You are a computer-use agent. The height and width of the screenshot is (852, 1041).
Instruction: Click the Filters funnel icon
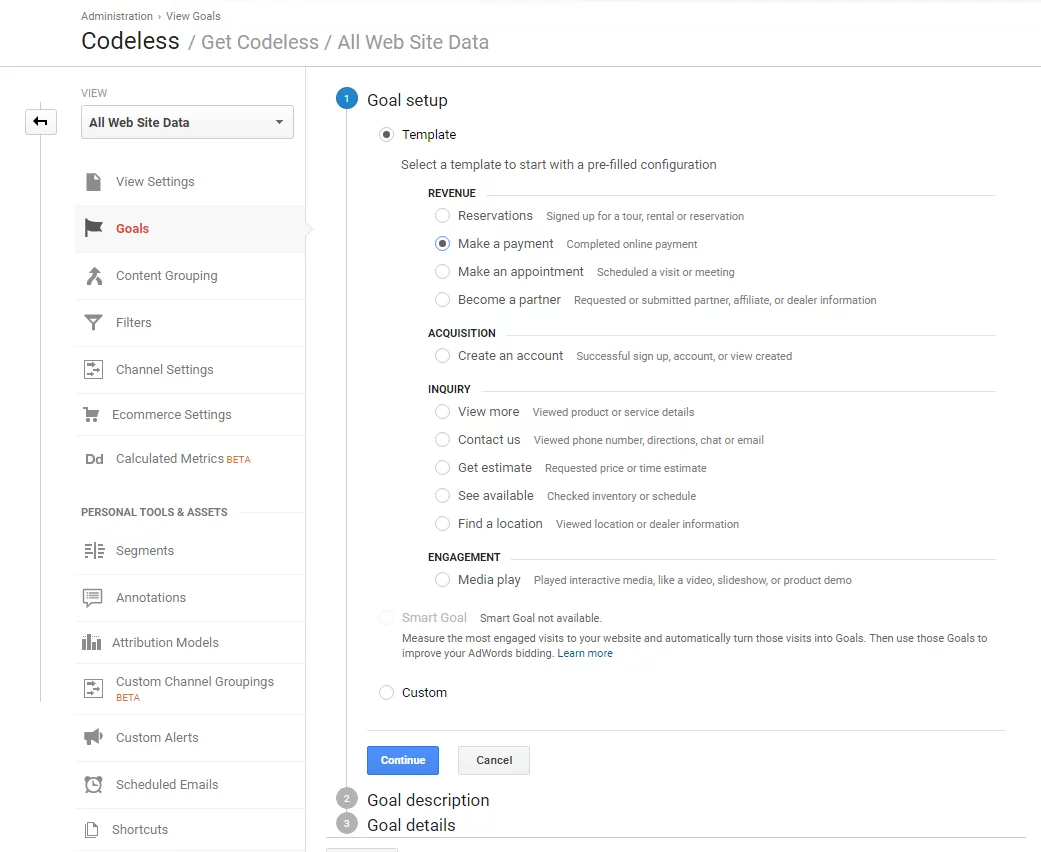[x=93, y=322]
